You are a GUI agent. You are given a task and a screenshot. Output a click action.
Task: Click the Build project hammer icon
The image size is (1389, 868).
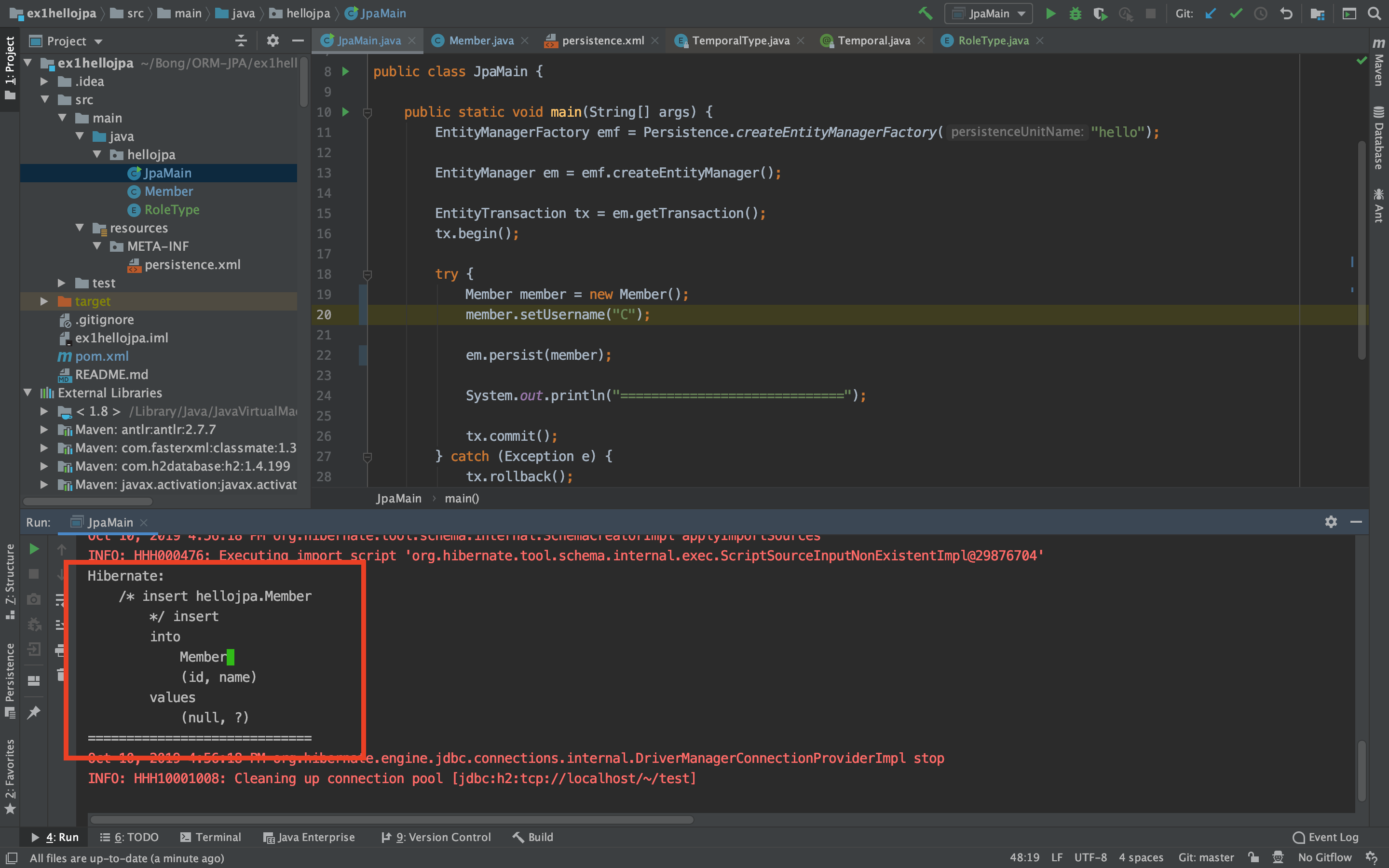[x=925, y=13]
